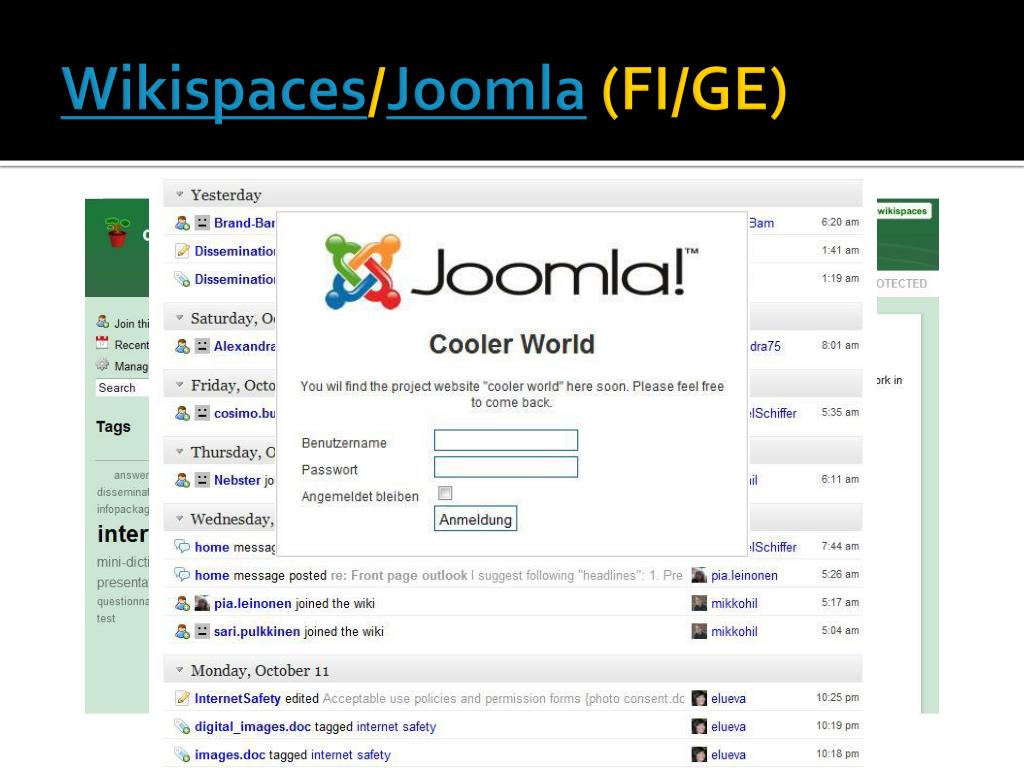Click the joined icon beside Alexandra
1024x768 pixels.
(182, 346)
